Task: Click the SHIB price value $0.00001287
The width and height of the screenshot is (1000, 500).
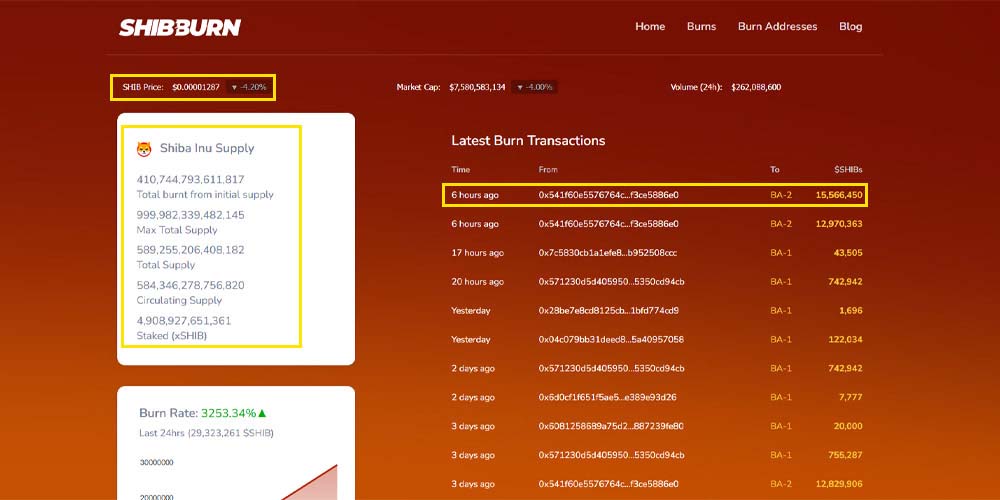Action: click(x=196, y=87)
